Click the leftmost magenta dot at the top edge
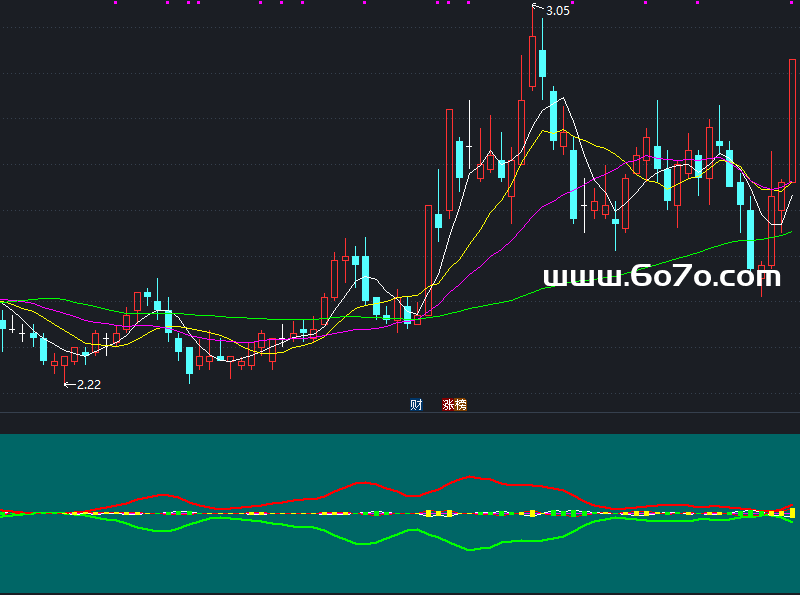This screenshot has width=800, height=595. pyautogui.click(x=115, y=2)
